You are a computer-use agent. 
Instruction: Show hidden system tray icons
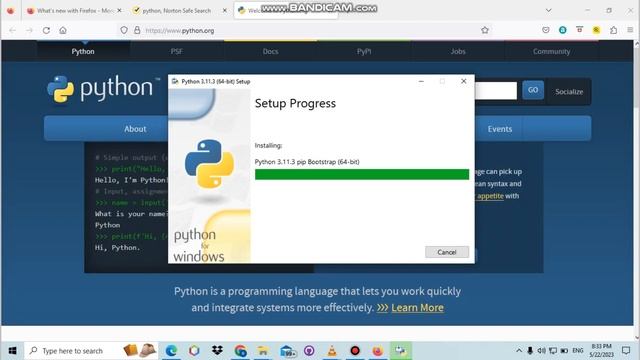pyautogui.click(x=519, y=351)
